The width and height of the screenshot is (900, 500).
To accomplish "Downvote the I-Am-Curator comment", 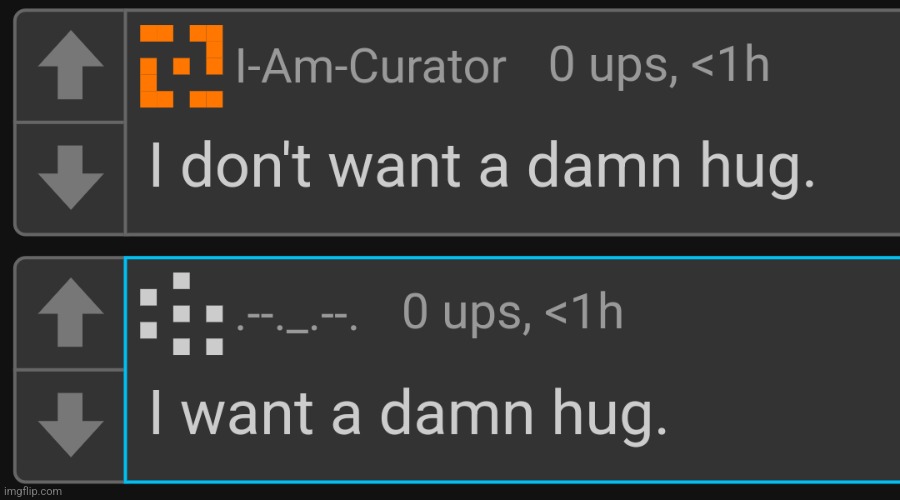I will pyautogui.click(x=71, y=177).
